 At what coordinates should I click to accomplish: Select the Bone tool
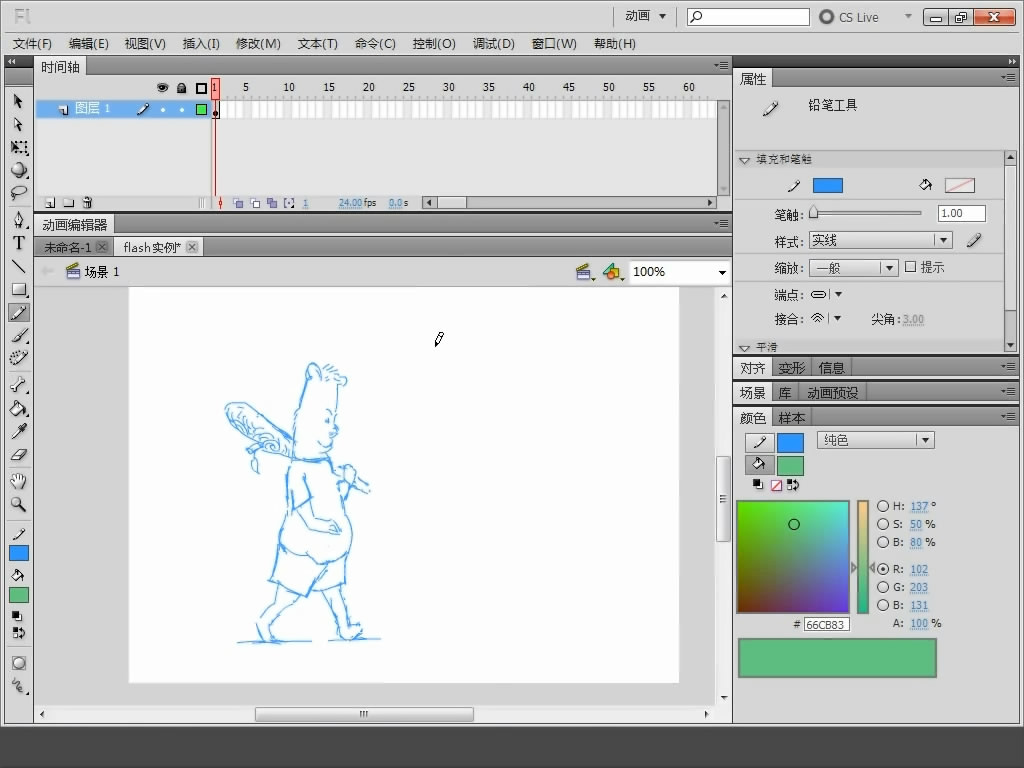click(18, 385)
